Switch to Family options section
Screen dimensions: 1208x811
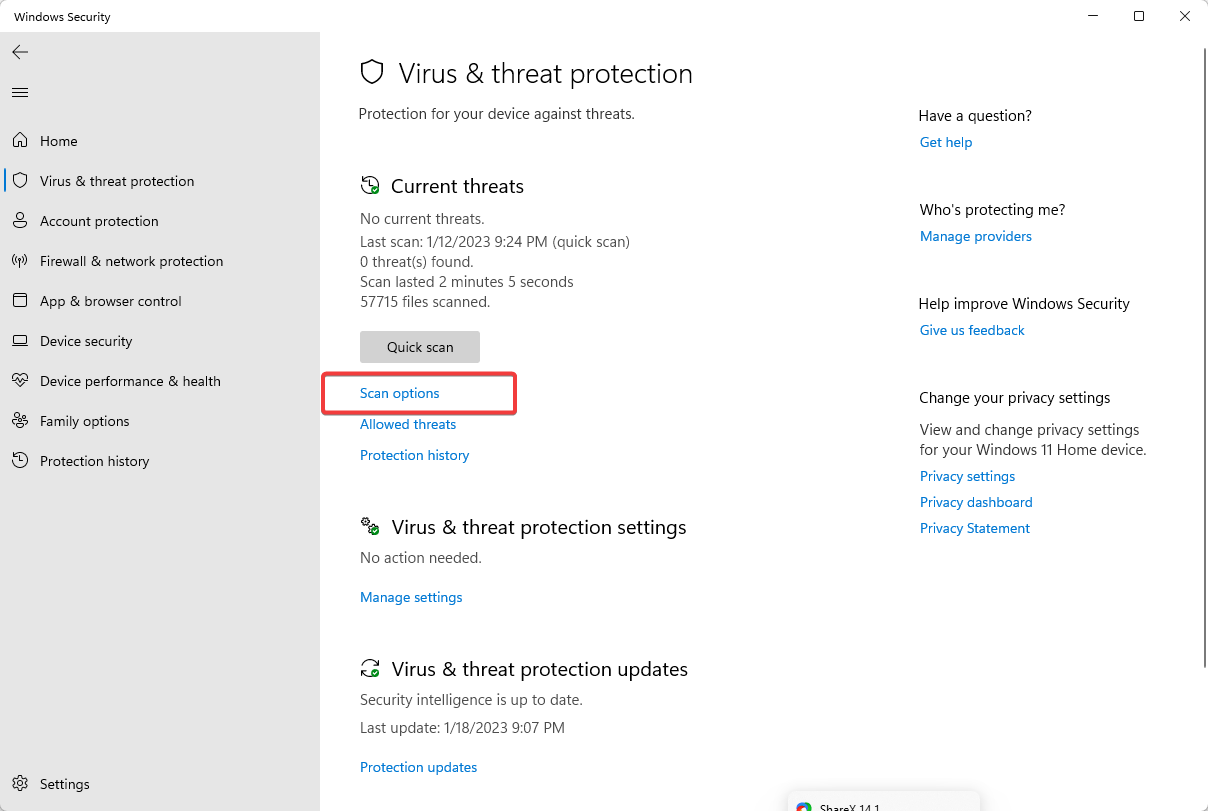[84, 420]
